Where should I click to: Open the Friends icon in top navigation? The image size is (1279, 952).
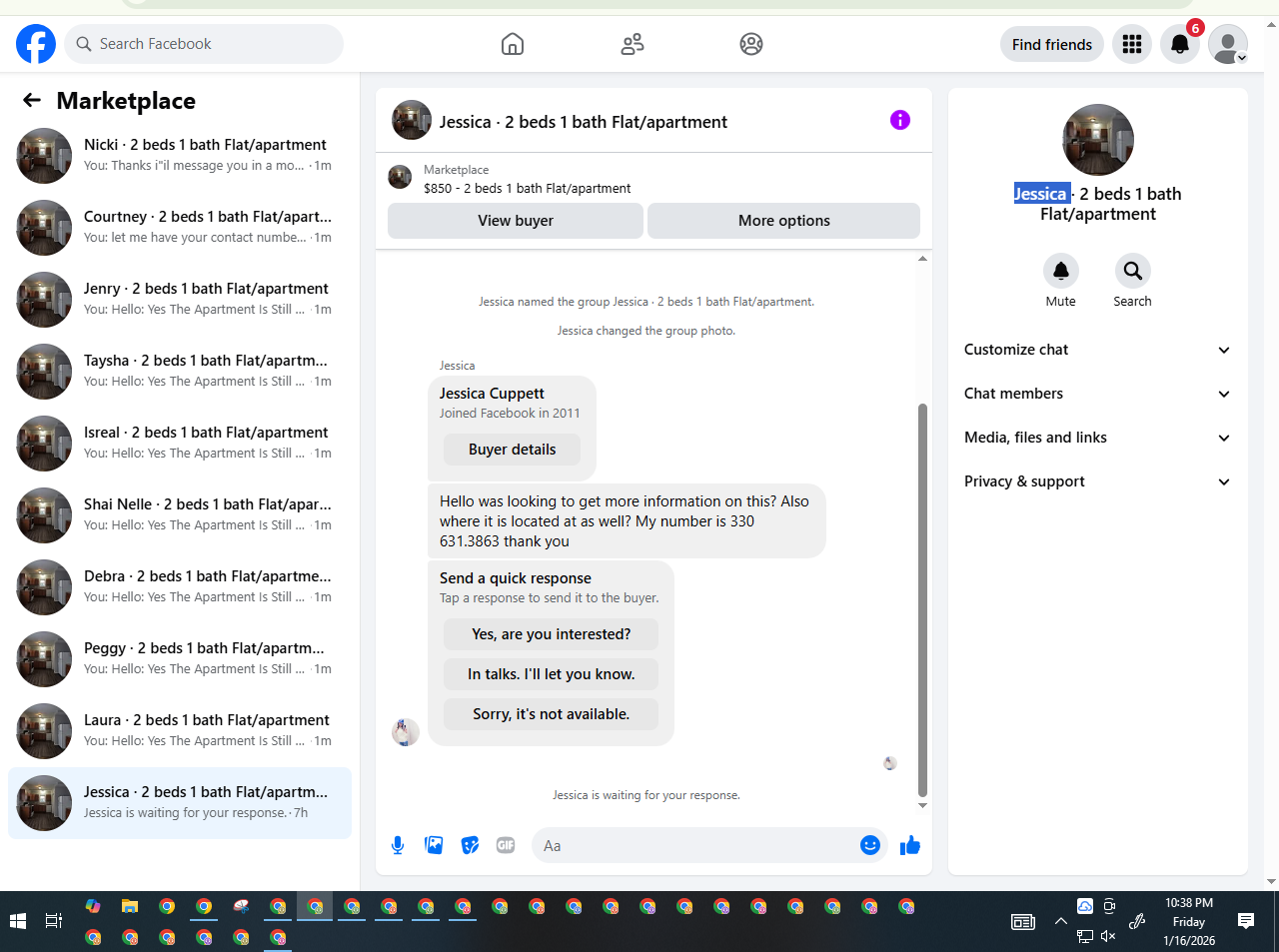click(633, 44)
